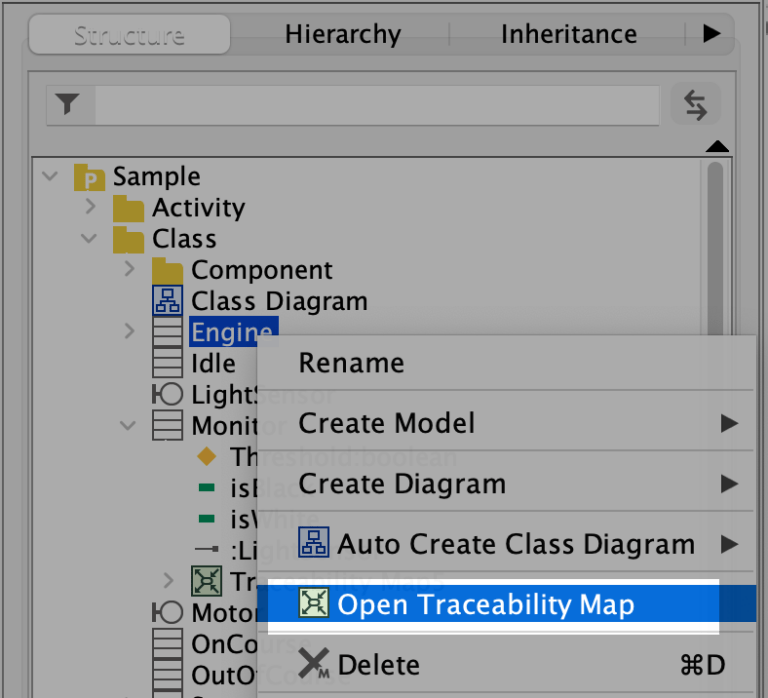Click the Delete X icon in menu
The image size is (768, 698).
[314, 665]
